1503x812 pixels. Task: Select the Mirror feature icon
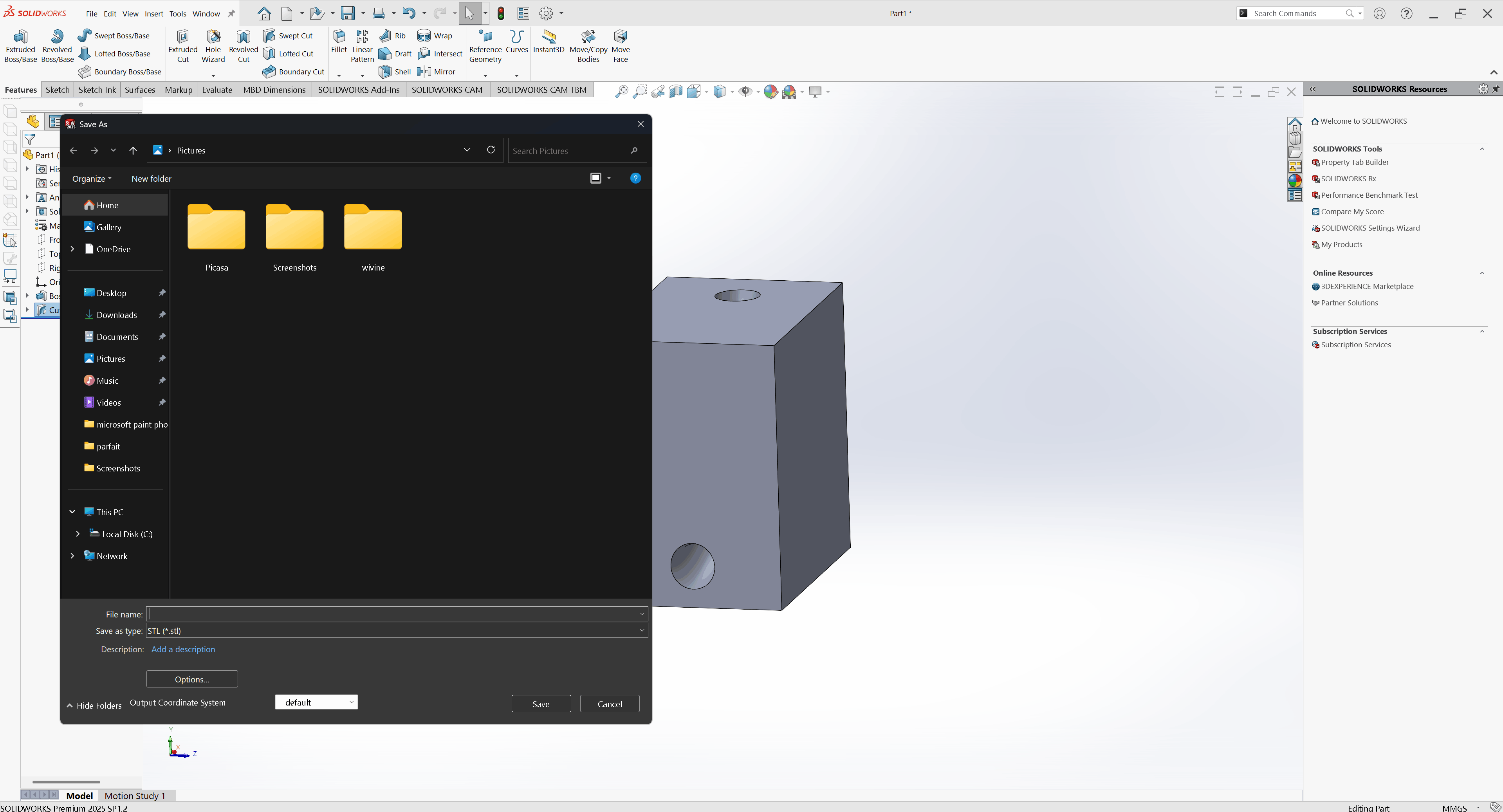424,72
